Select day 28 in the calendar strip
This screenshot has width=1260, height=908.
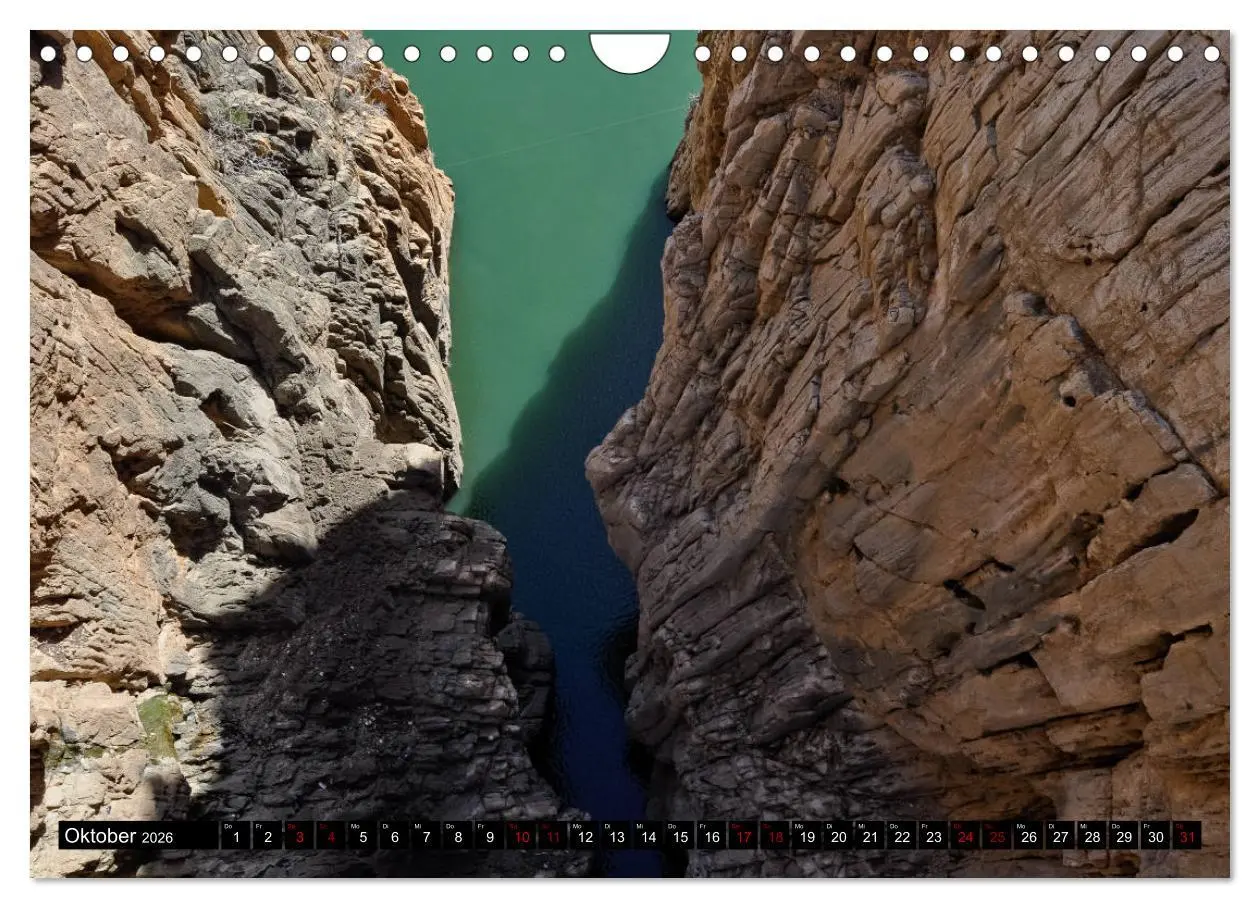click(x=1093, y=836)
